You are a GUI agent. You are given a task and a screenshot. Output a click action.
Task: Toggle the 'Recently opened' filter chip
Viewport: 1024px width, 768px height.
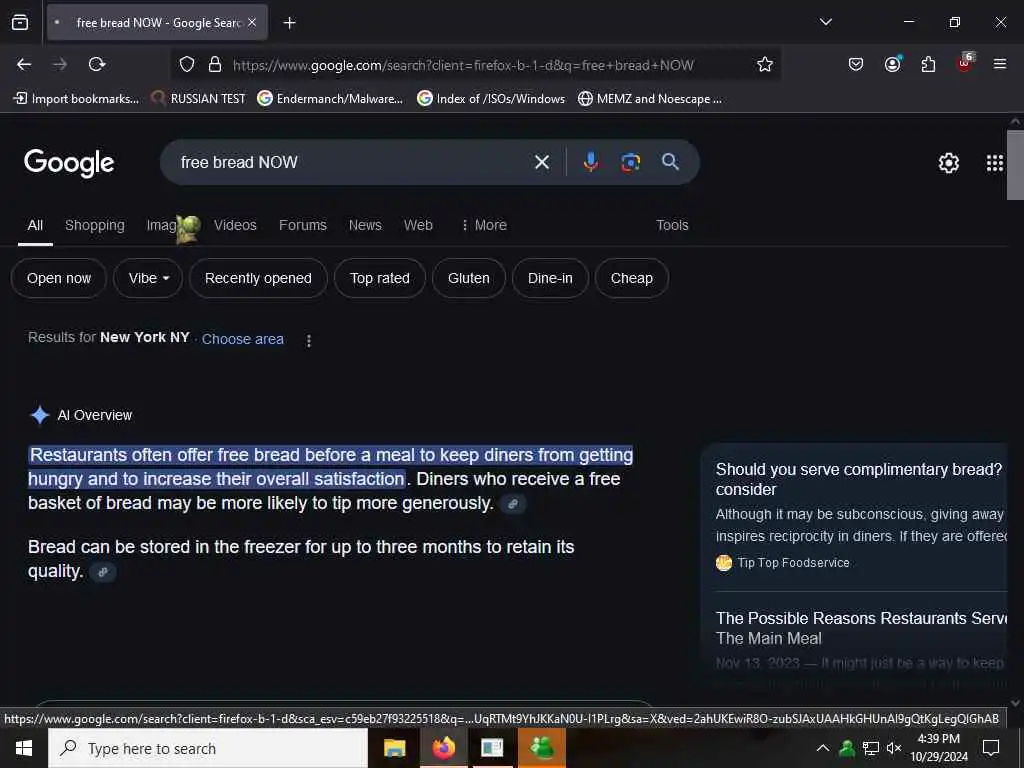(x=258, y=278)
